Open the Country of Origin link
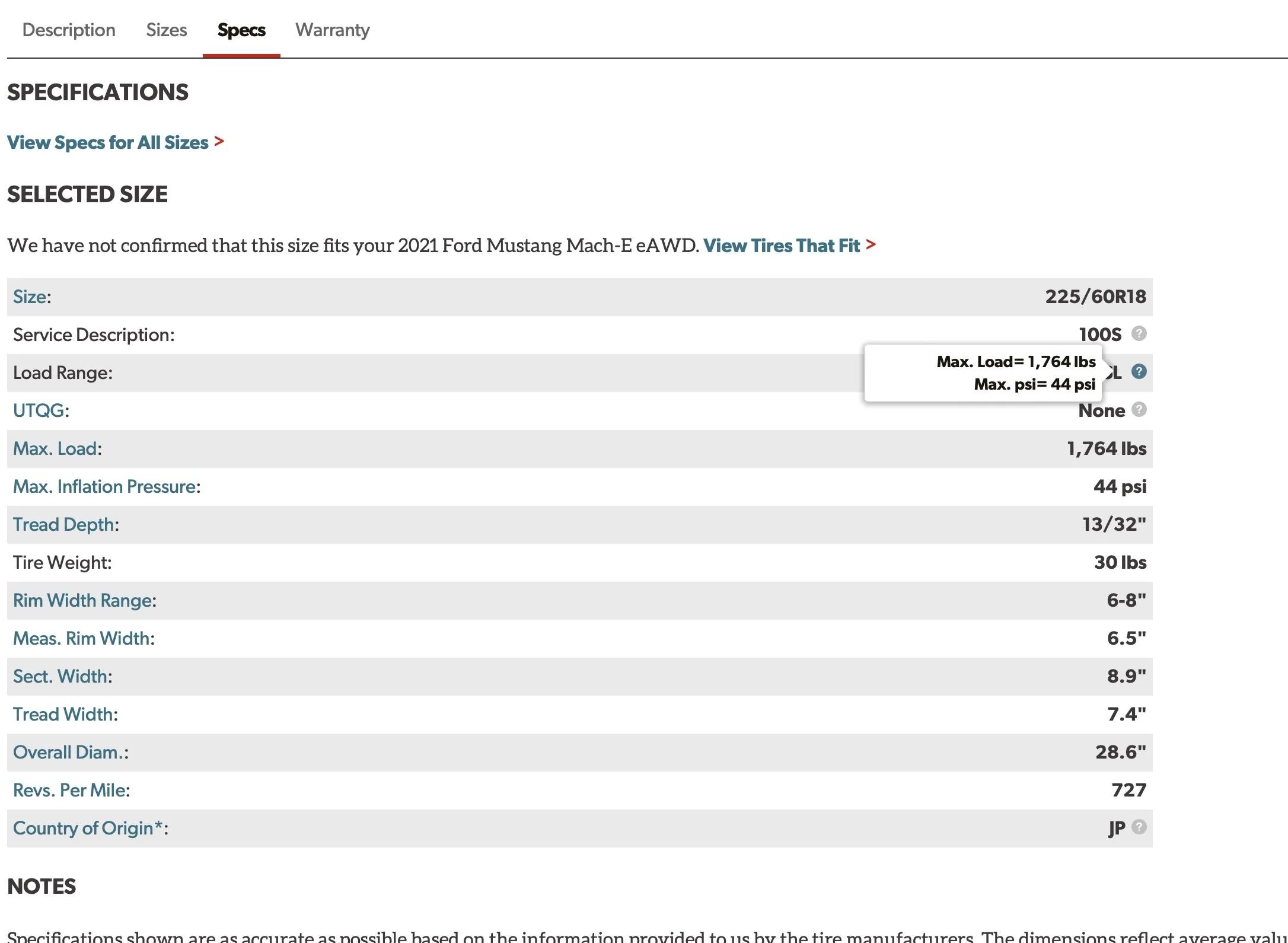The image size is (1288, 943). tap(88, 828)
